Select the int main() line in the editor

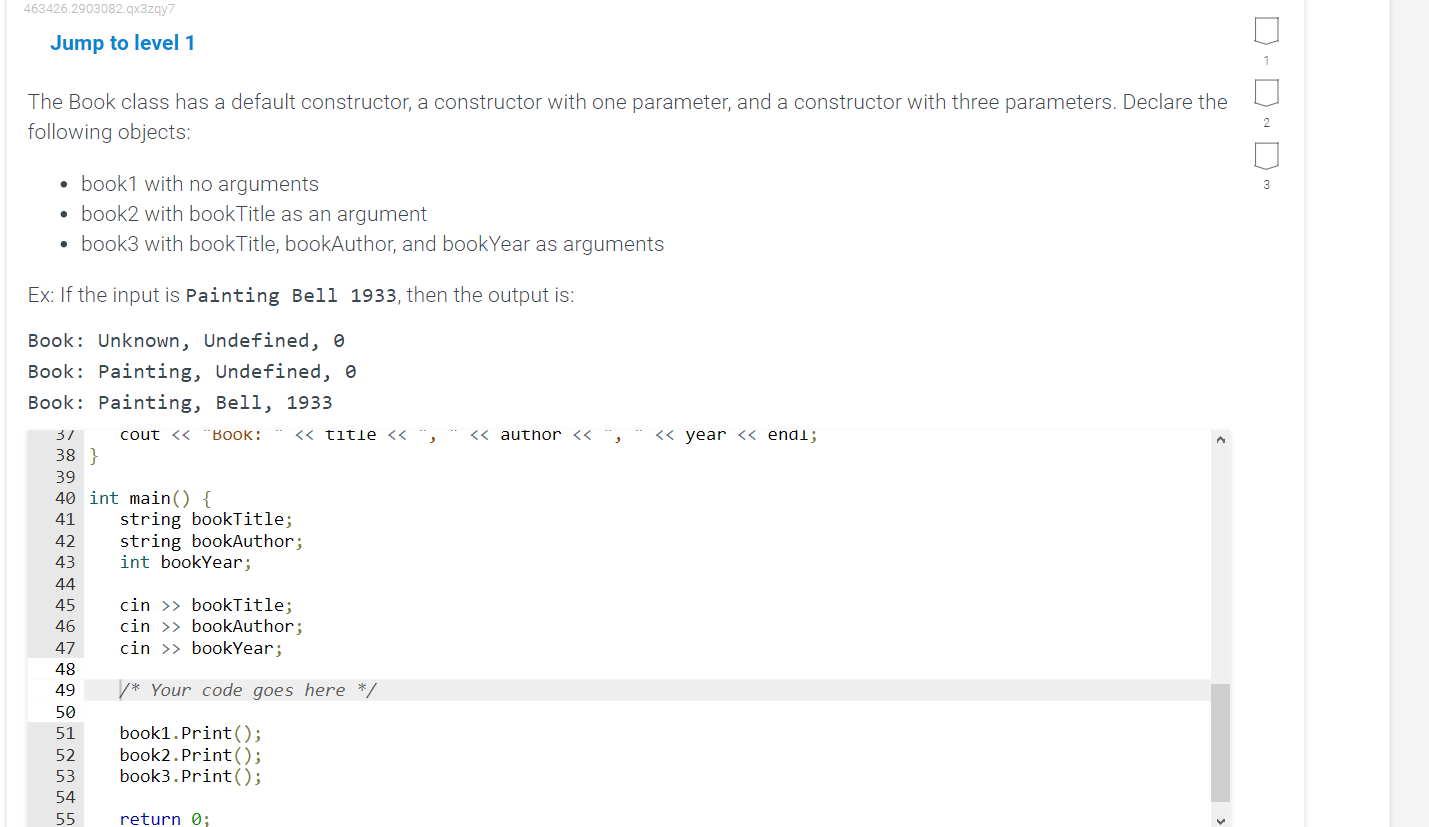tap(150, 498)
